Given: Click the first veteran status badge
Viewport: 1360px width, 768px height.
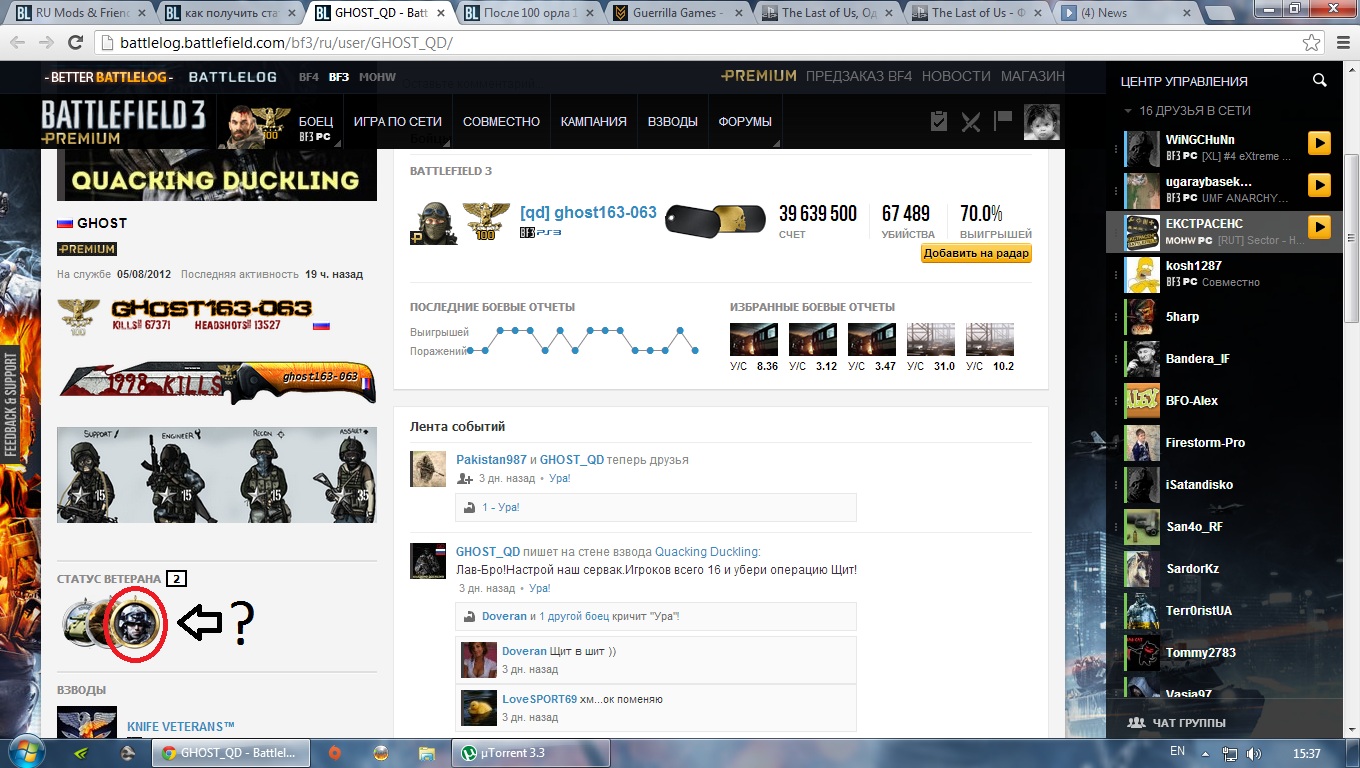Looking at the screenshot, I should (x=77, y=625).
